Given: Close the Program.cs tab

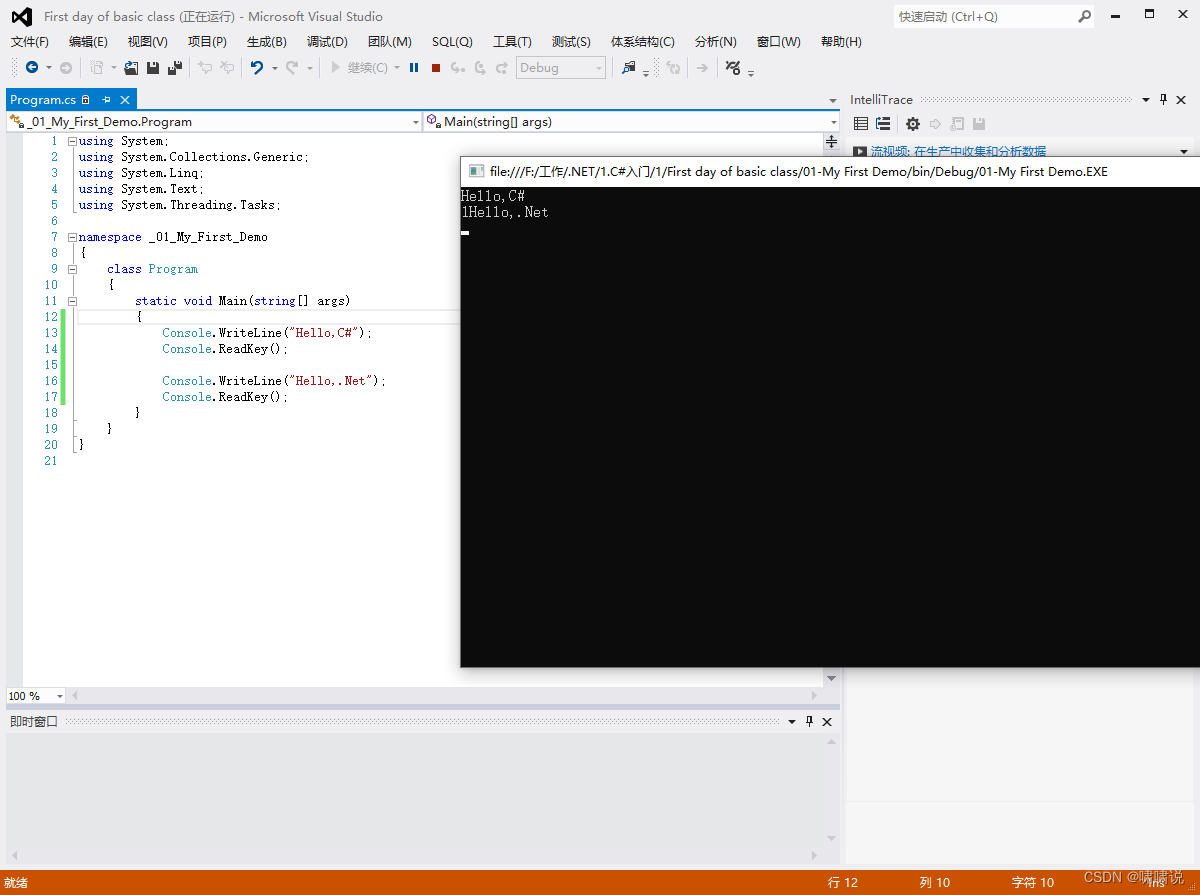Looking at the screenshot, I should [125, 100].
